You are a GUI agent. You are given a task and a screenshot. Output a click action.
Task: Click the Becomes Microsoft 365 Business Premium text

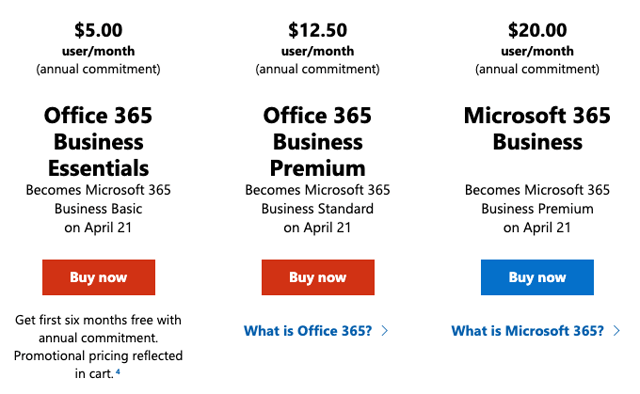[x=537, y=209]
